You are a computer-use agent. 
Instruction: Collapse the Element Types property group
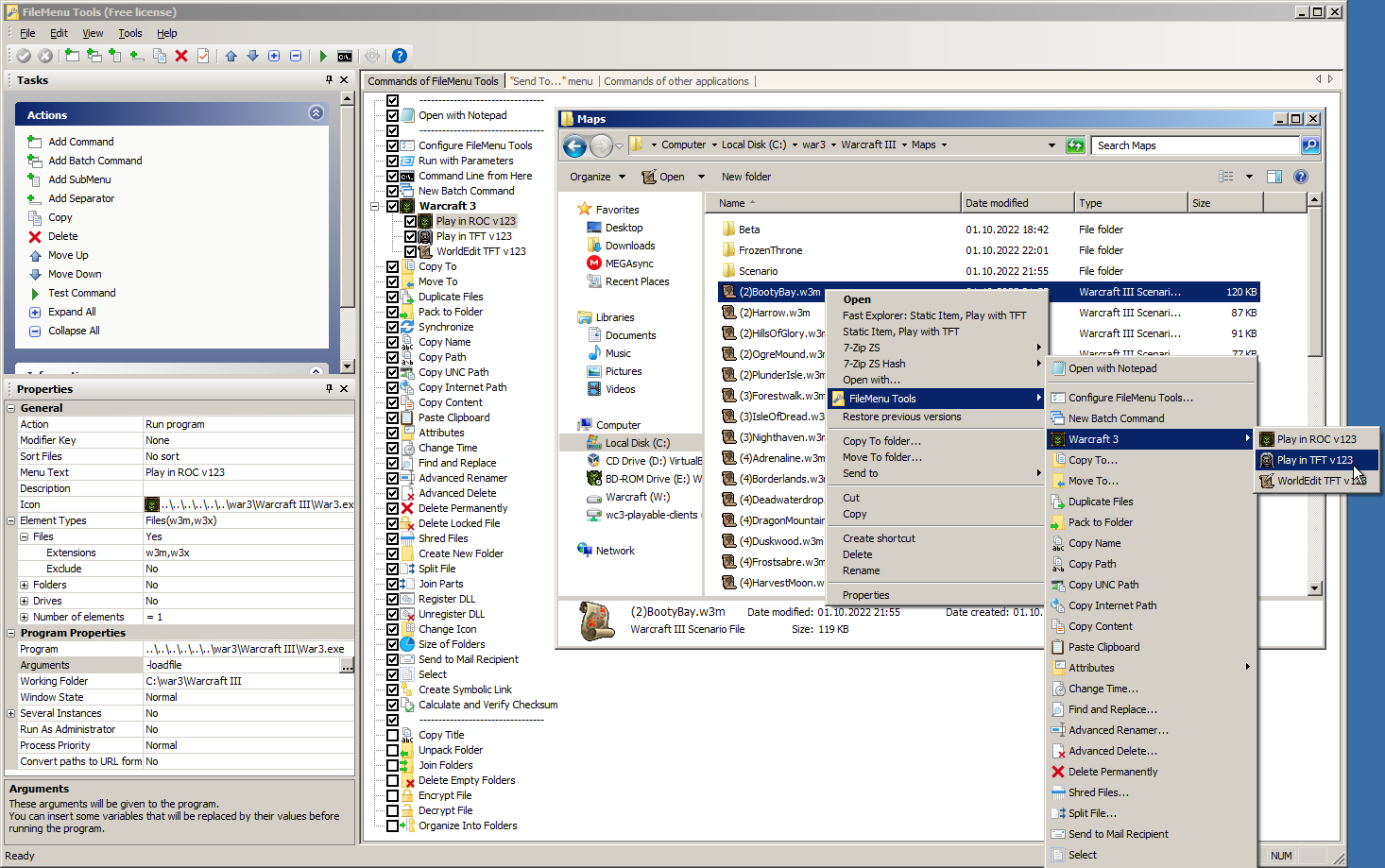(11, 520)
